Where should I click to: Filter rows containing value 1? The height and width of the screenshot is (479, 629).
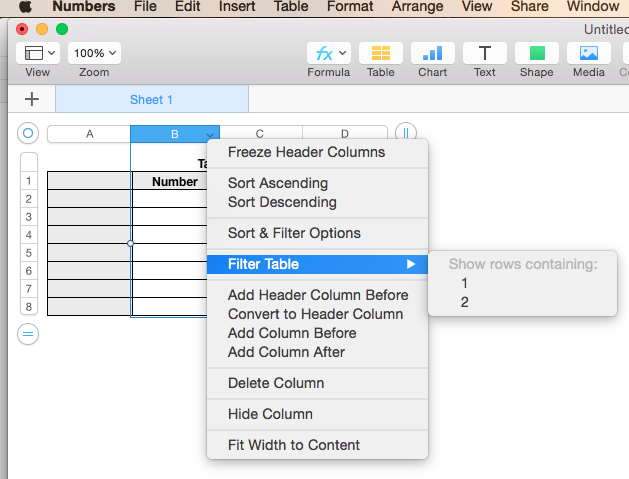[x=465, y=283]
